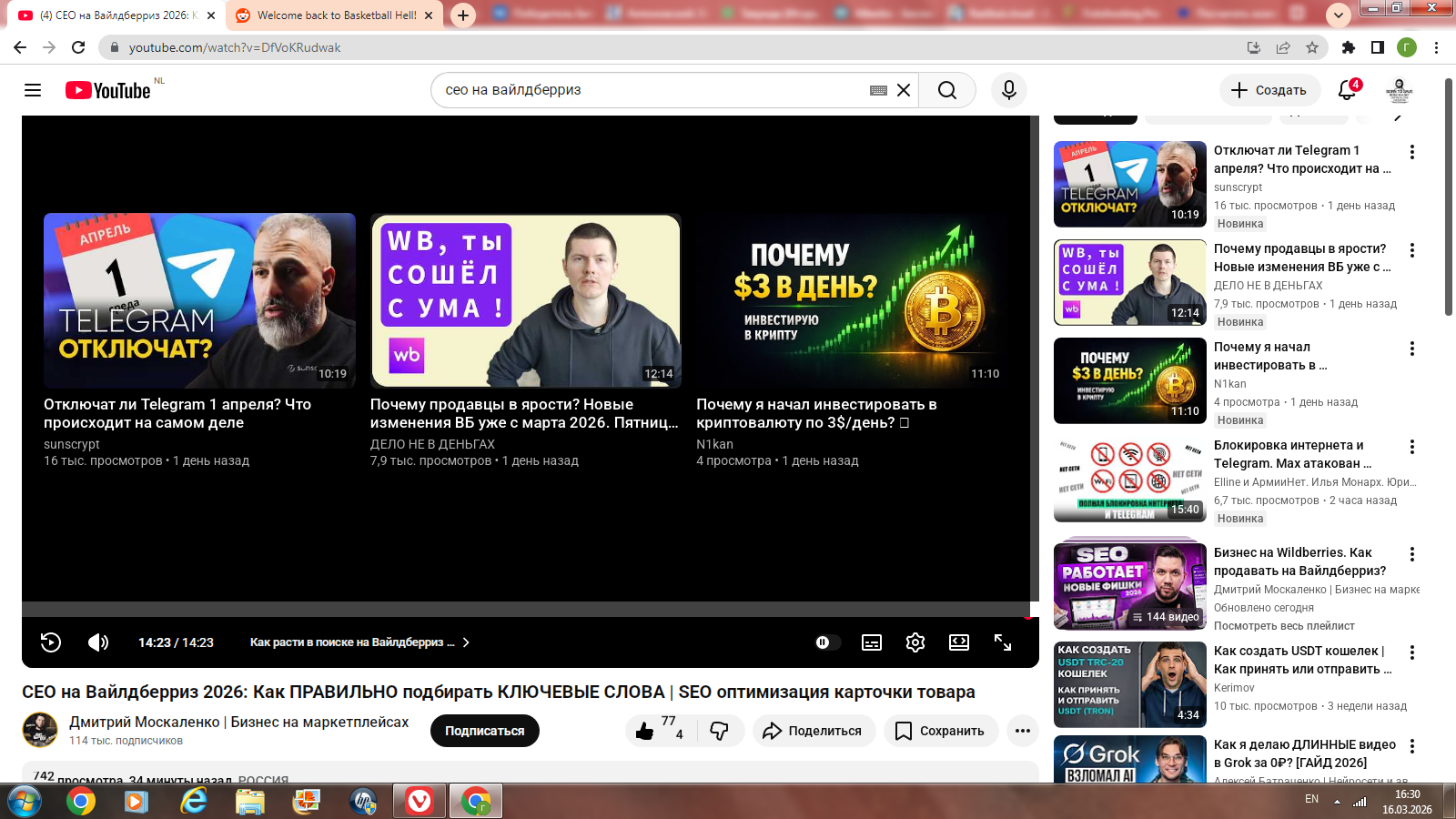
Task: Open options menu for "Почему продавцы в ярости" sidebar video
Action: (x=1411, y=250)
